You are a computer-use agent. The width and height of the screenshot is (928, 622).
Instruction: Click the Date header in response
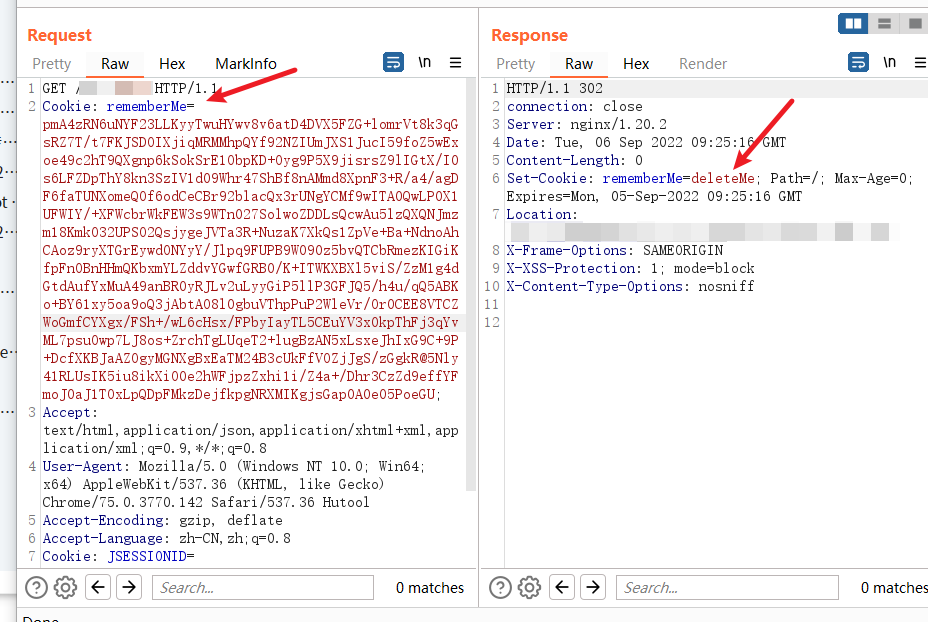646,143
